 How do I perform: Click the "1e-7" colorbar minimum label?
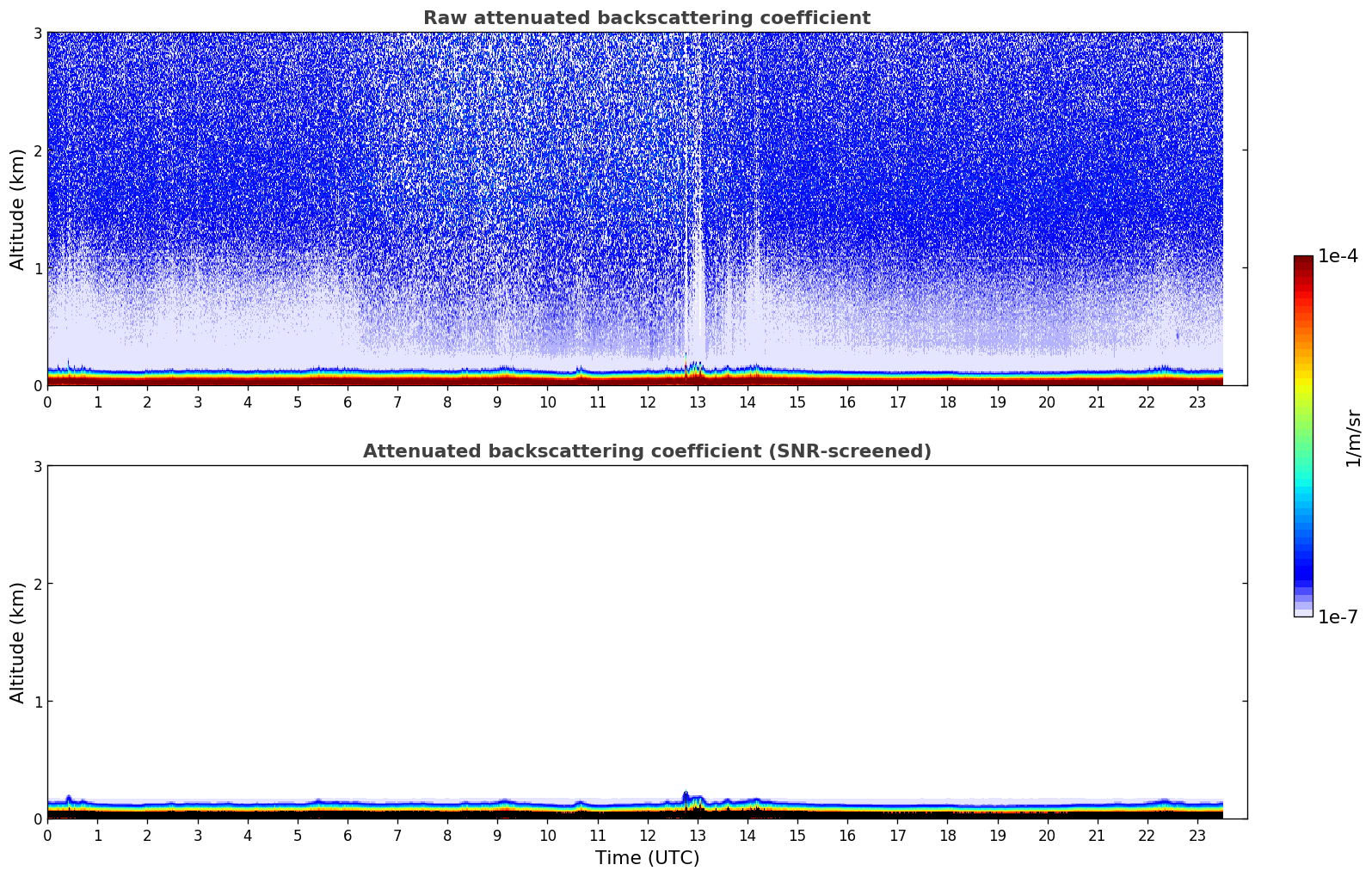(x=1337, y=616)
